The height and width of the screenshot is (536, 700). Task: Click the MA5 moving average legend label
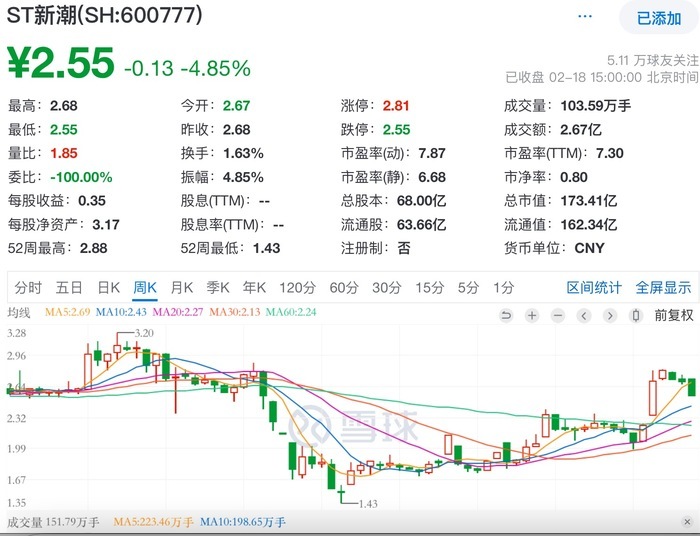pos(67,312)
